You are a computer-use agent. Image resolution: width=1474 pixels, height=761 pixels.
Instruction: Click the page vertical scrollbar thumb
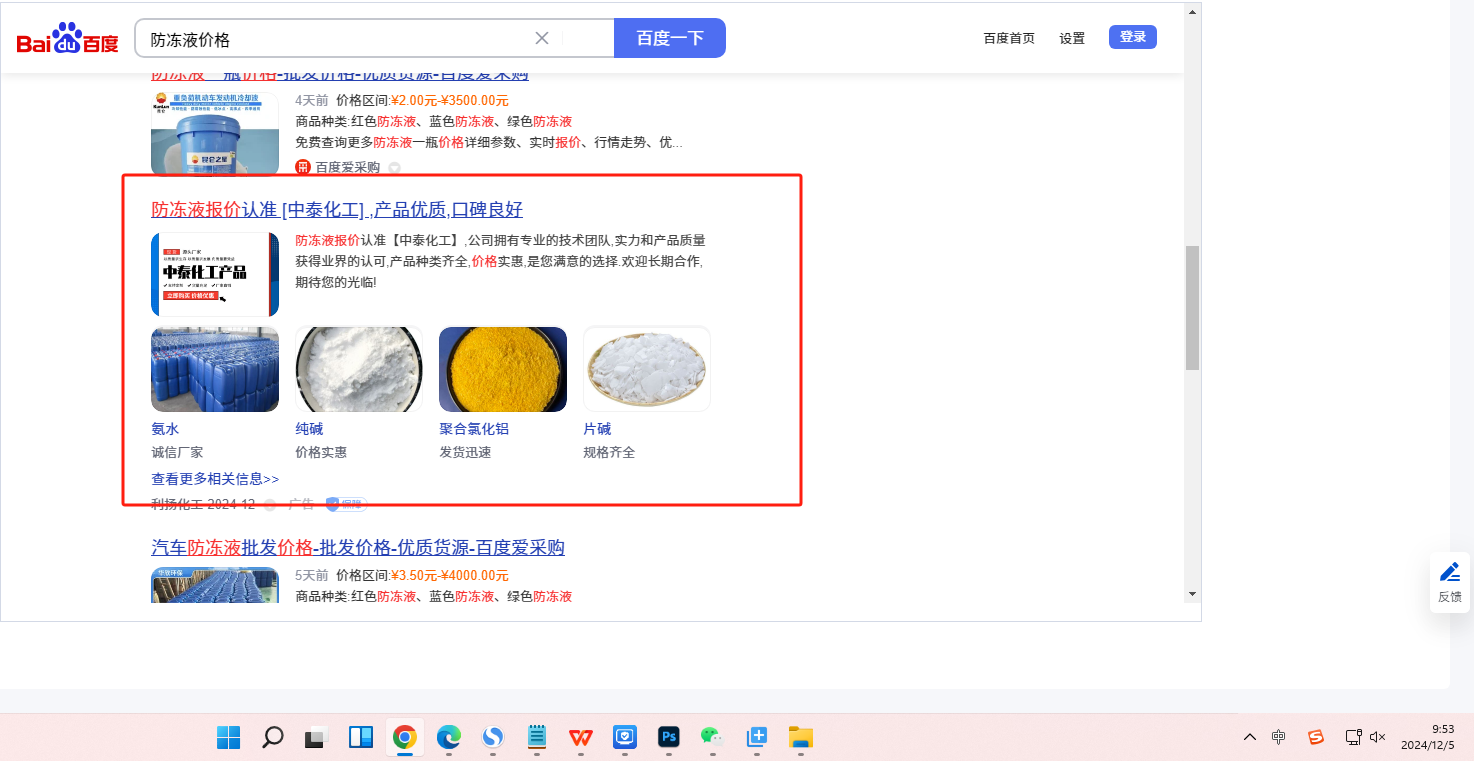(1192, 308)
